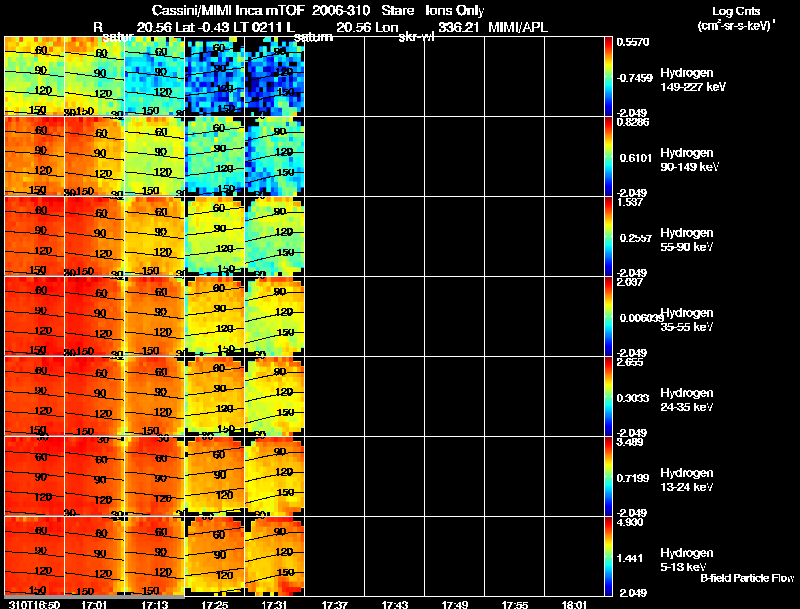This screenshot has height=609, width=800.
Task: Click the 17:25 time label on the axis
Action: [x=215, y=604]
